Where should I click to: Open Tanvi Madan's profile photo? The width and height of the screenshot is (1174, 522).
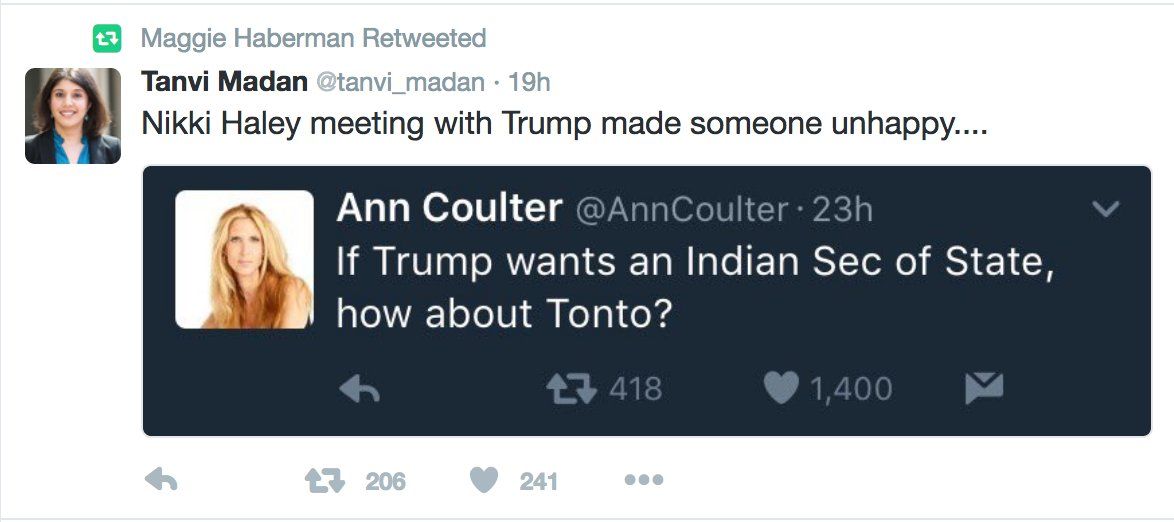(73, 116)
